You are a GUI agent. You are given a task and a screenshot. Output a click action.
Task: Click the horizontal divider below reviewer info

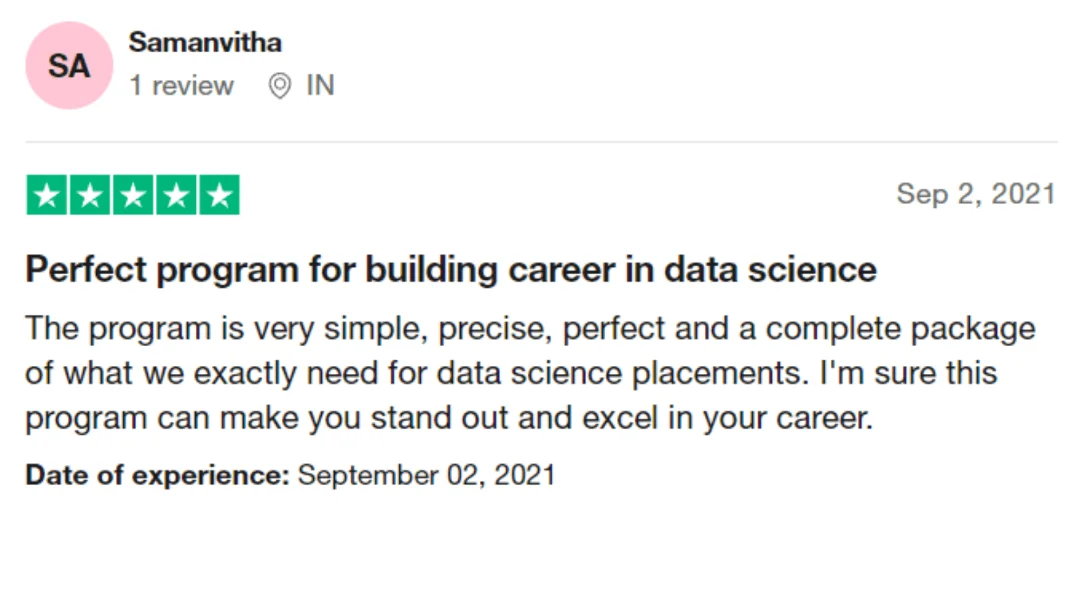541,142
